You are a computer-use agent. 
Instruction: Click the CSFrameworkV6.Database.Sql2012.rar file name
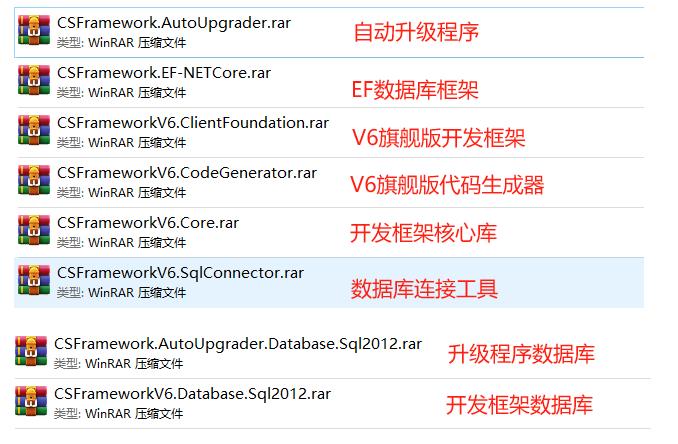tap(192, 393)
